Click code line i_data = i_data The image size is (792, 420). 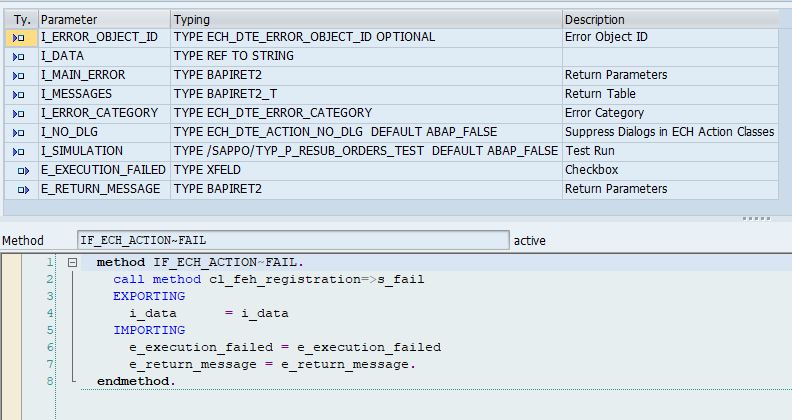(209, 313)
